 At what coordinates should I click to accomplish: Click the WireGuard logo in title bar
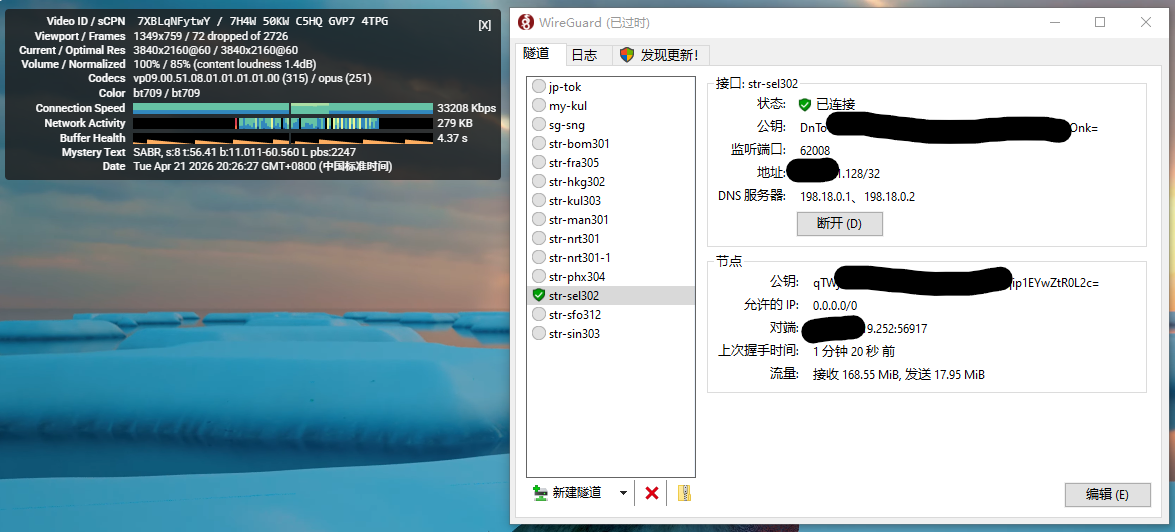[x=527, y=22]
